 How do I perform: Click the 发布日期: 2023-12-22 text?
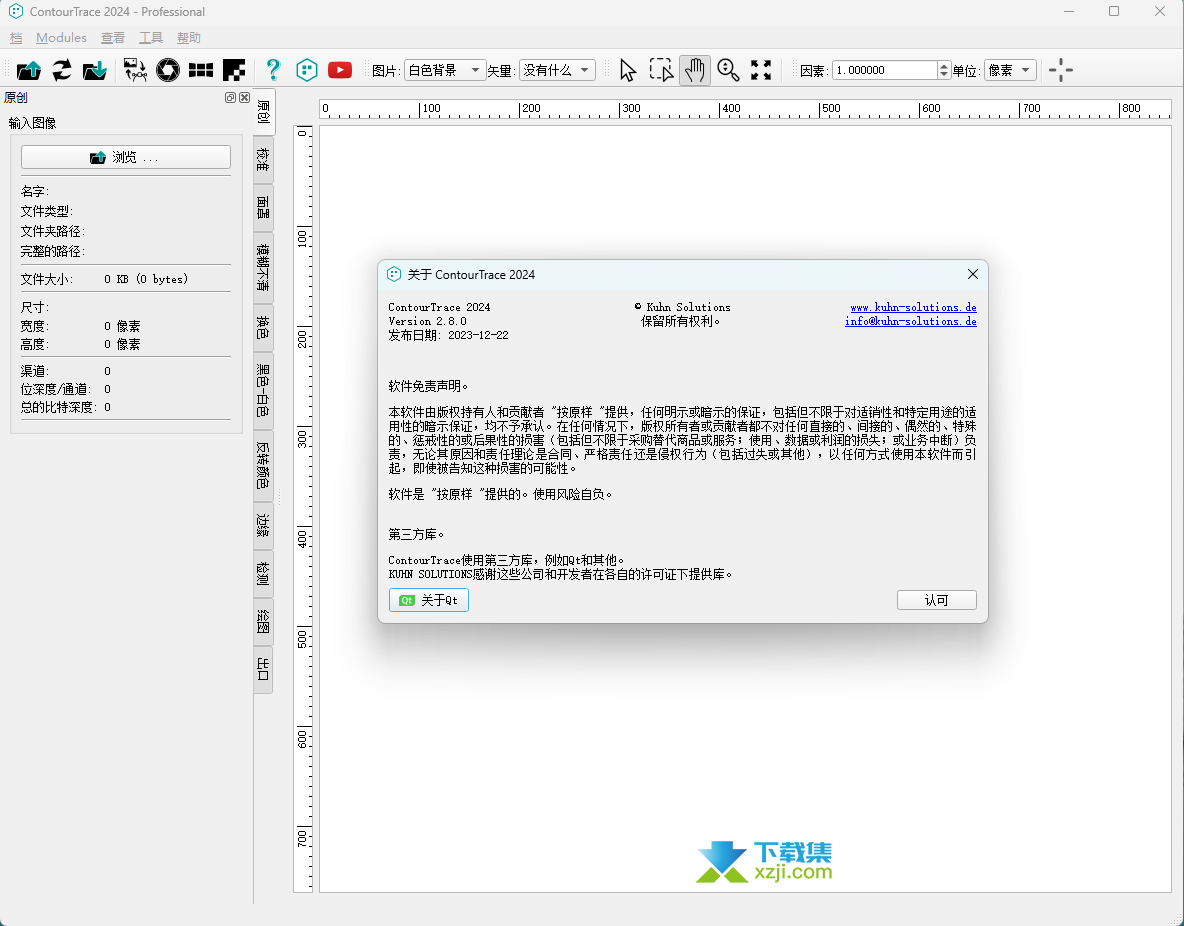tap(449, 335)
